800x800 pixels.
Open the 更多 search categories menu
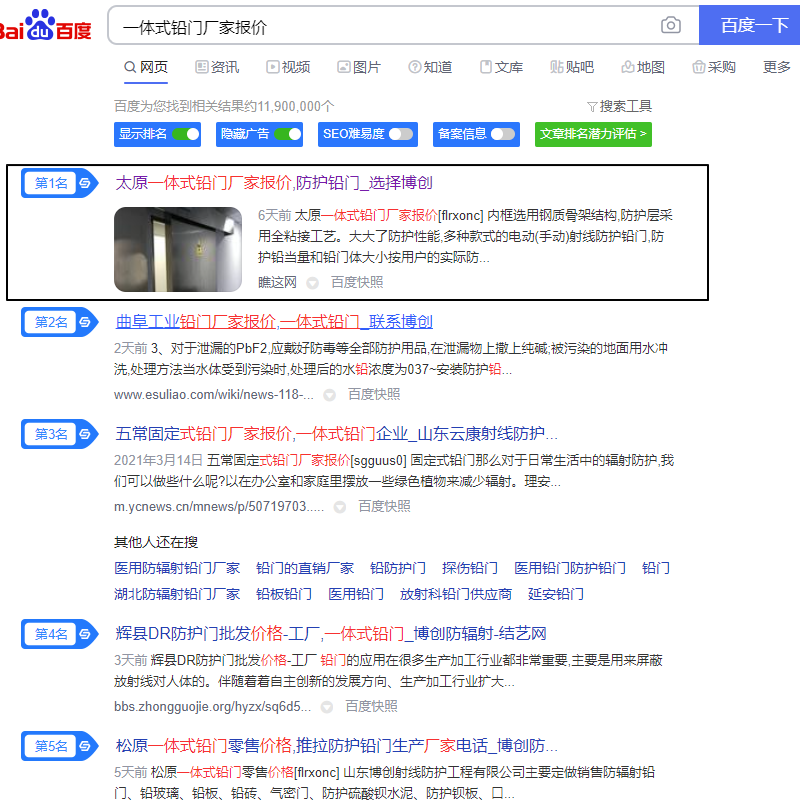click(x=777, y=67)
